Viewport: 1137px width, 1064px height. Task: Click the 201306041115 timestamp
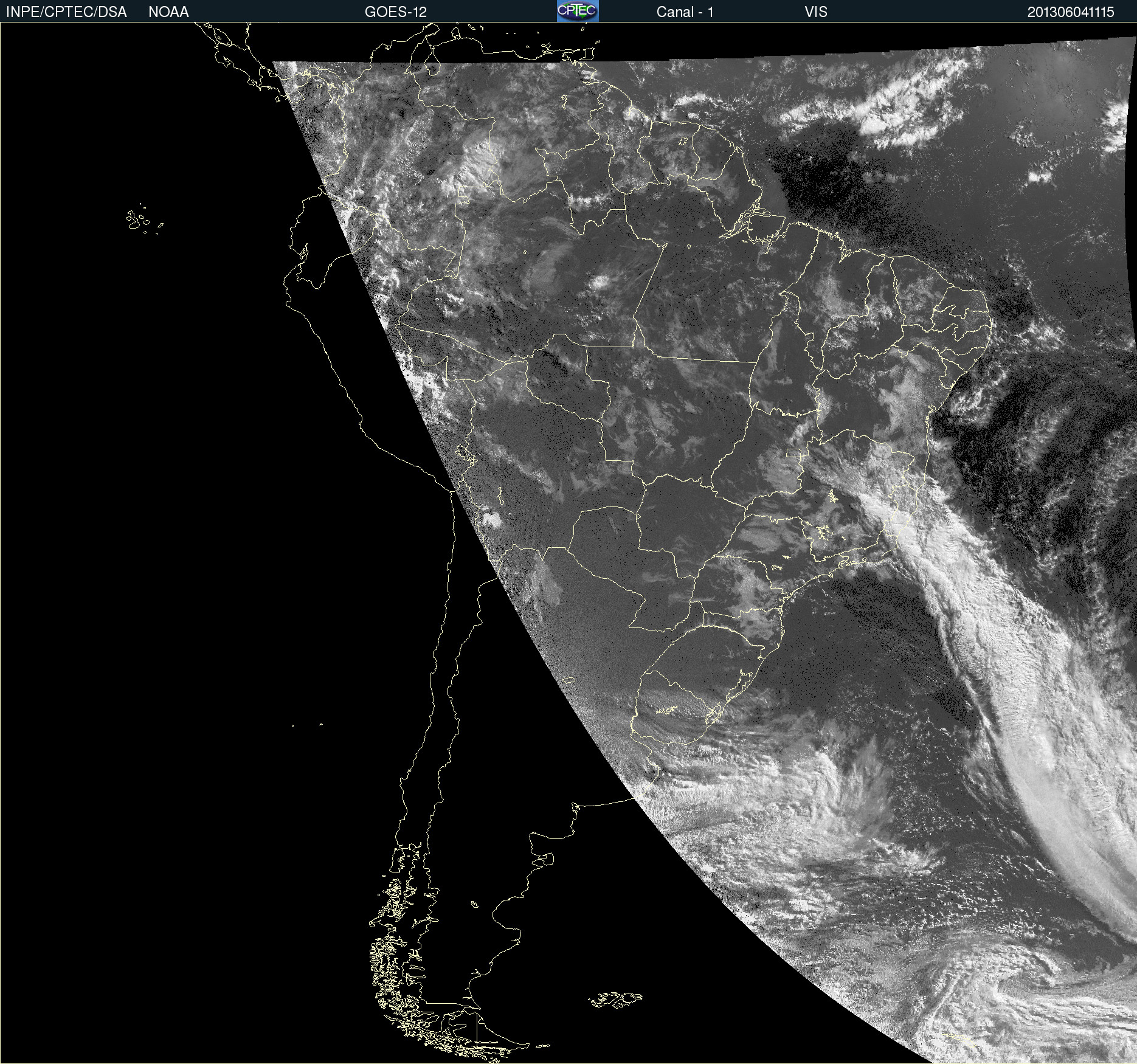[x=1071, y=12]
